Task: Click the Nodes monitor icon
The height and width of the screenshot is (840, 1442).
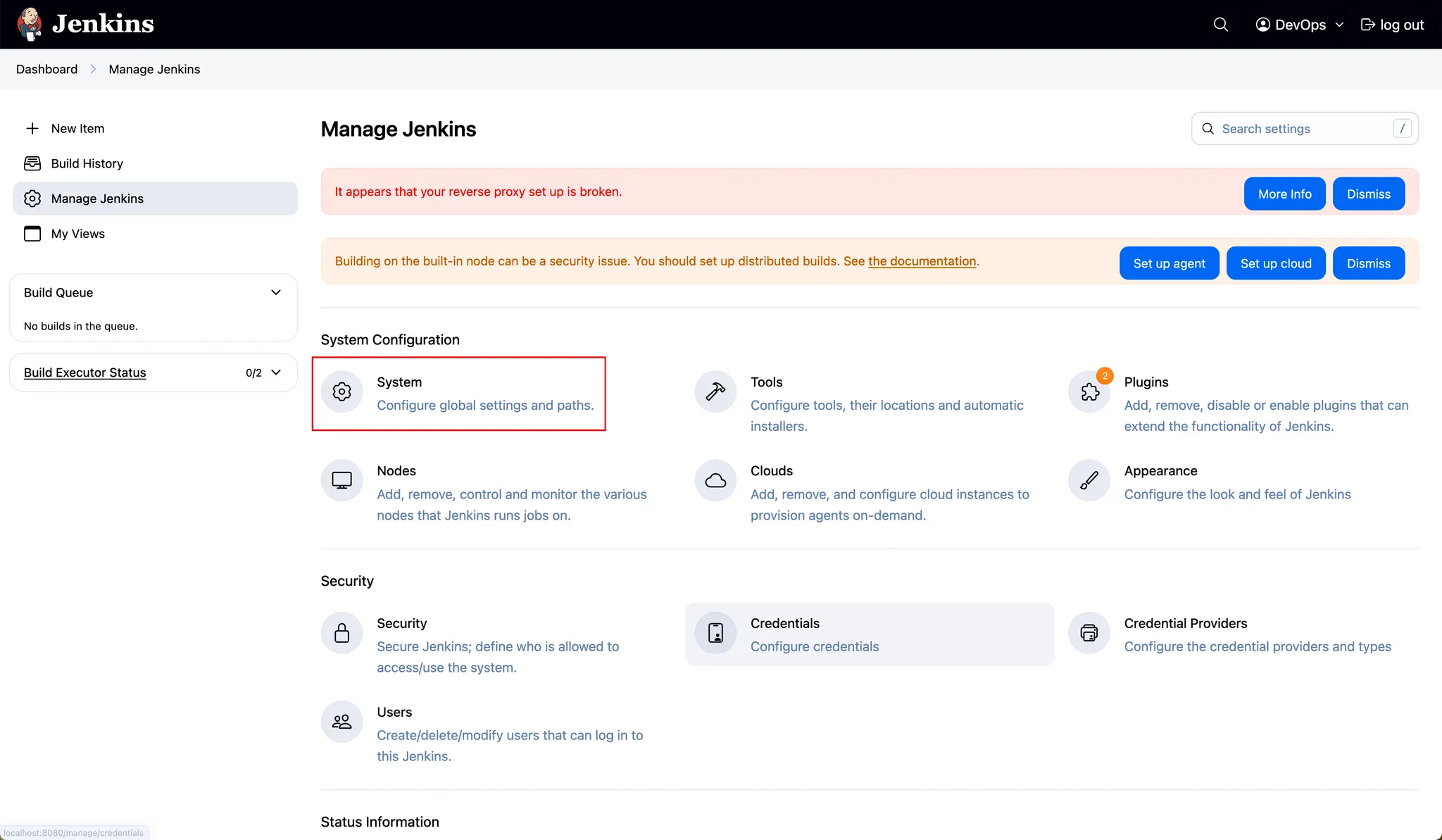Action: tap(342, 480)
